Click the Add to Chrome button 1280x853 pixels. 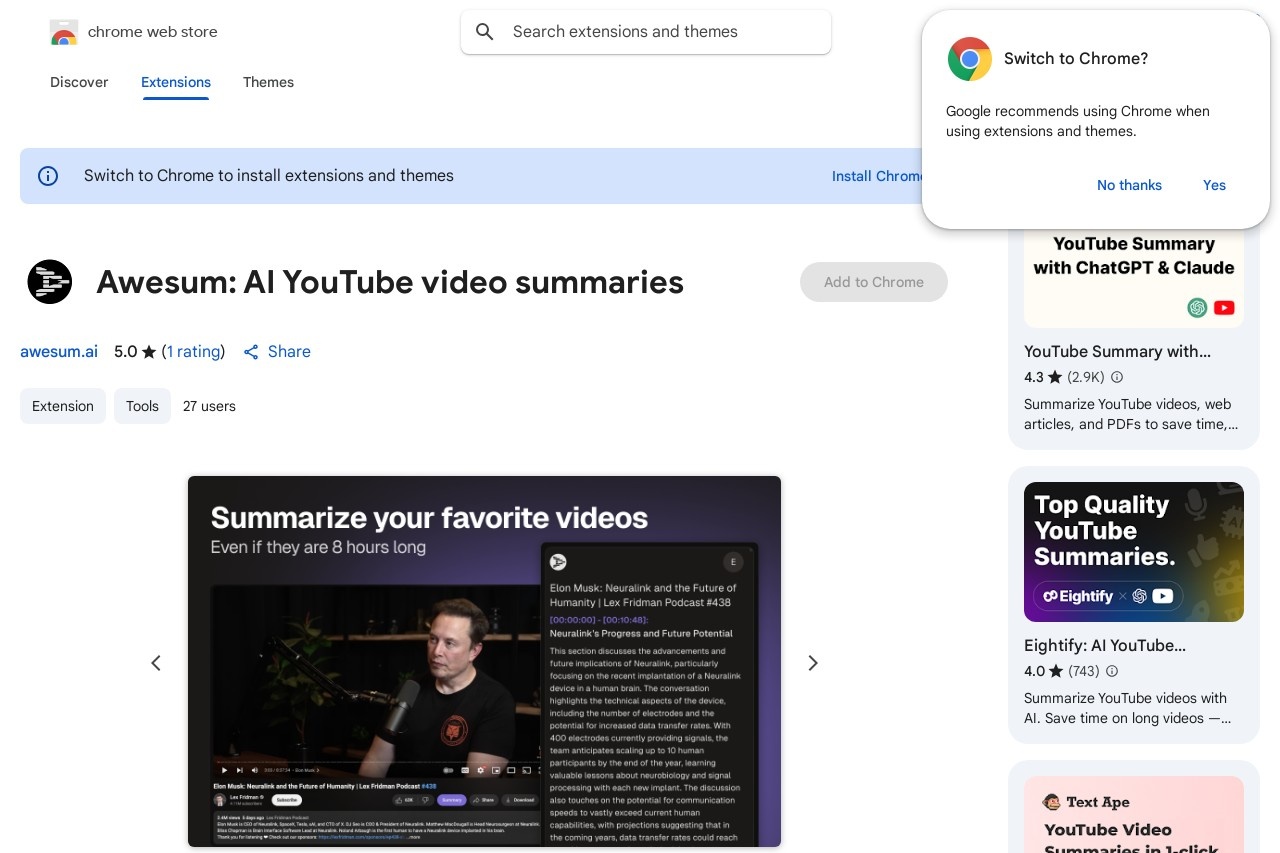[874, 282]
